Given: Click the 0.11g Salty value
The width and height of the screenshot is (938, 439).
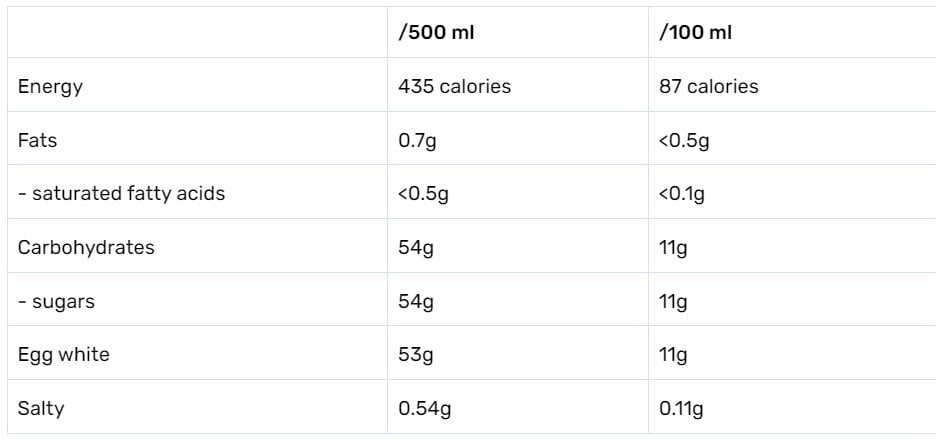Looking at the screenshot, I should pyautogui.click(x=681, y=410).
